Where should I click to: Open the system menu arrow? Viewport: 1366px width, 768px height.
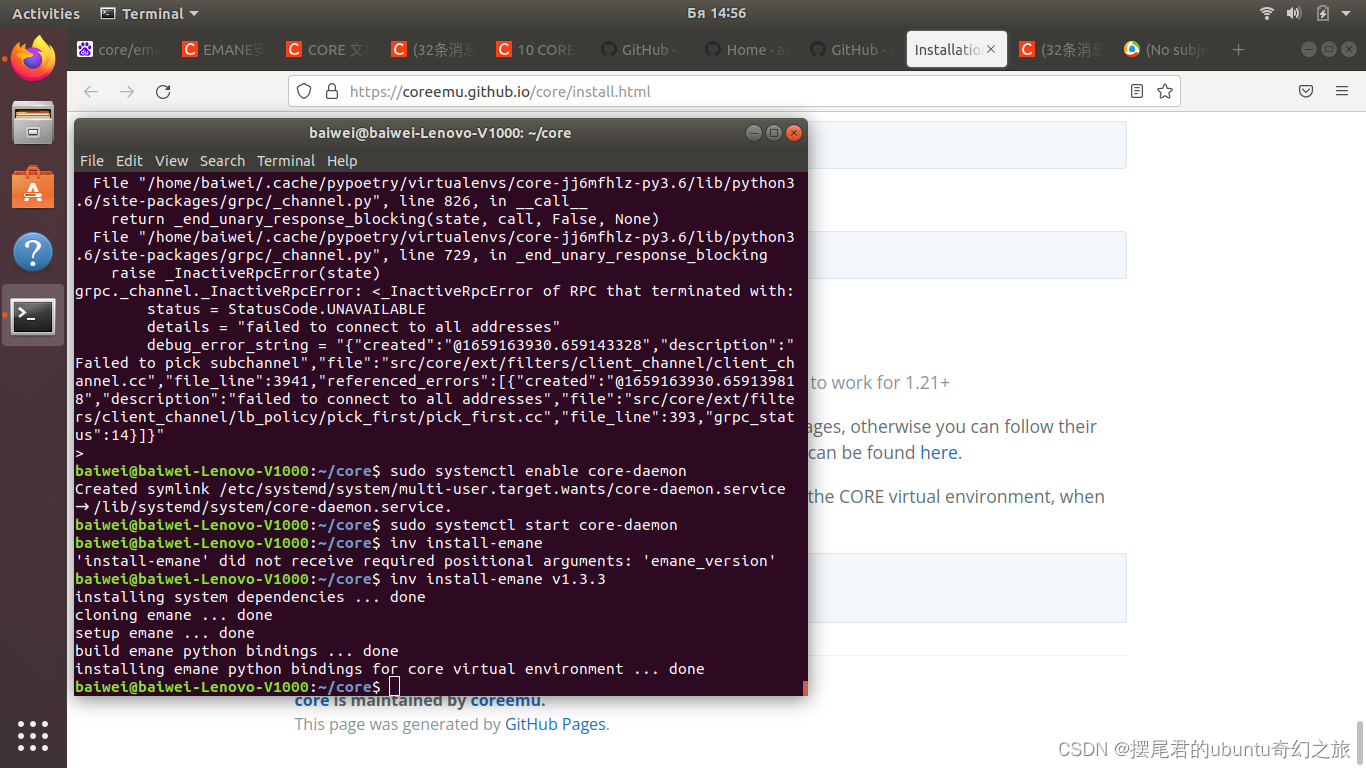[x=1347, y=13]
